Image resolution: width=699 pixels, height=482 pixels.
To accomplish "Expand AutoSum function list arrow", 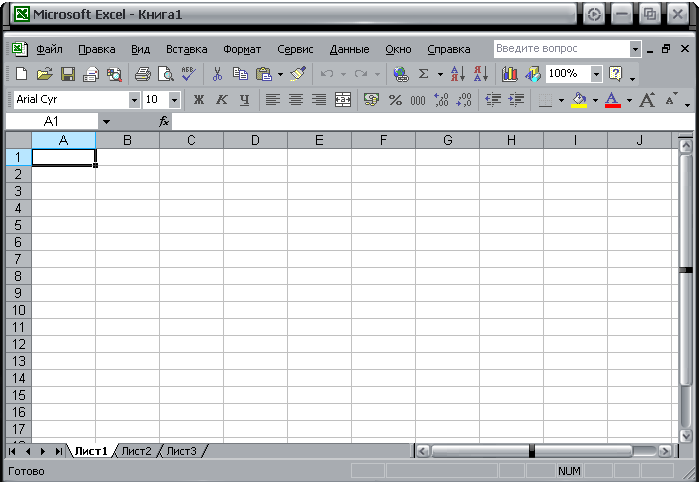I will [x=440, y=74].
